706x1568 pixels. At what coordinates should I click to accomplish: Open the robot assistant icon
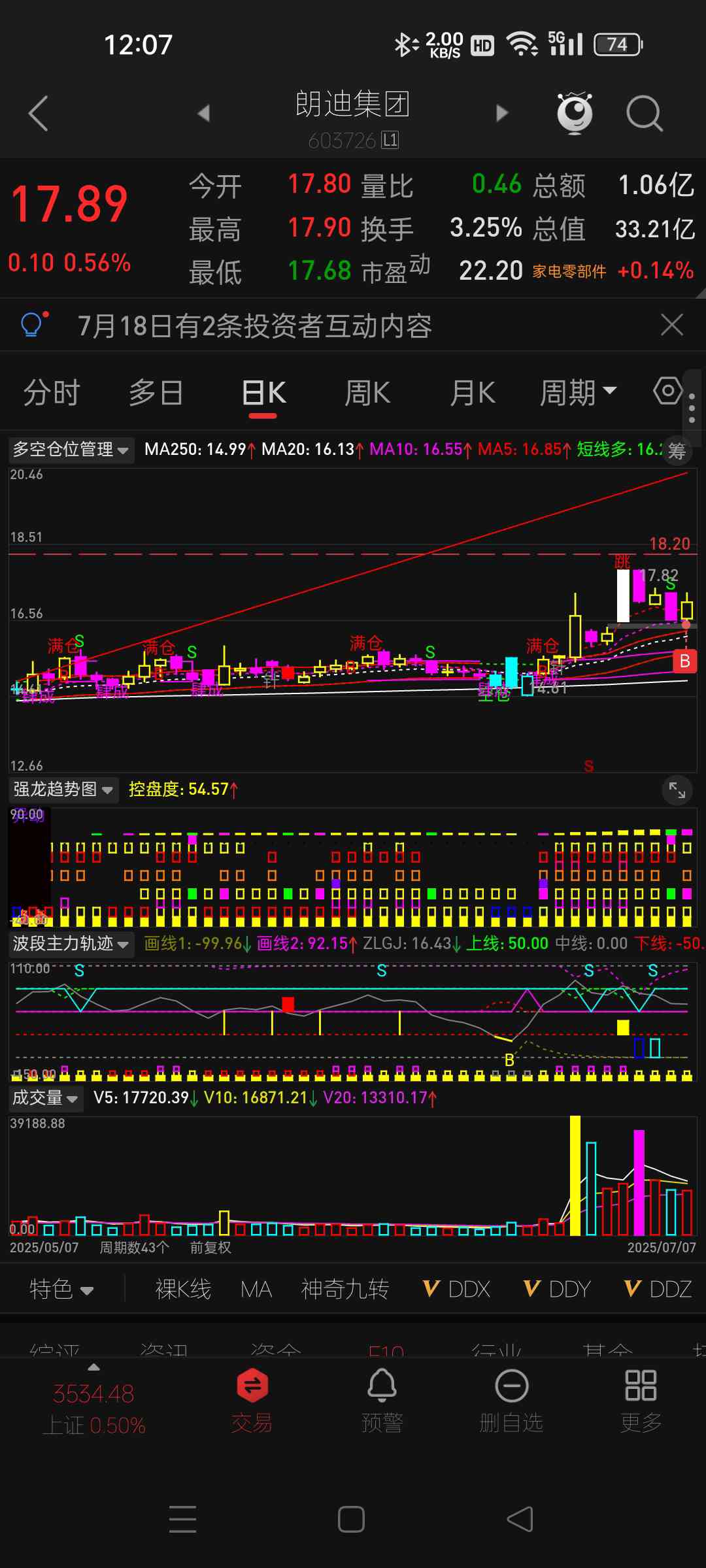(x=575, y=113)
